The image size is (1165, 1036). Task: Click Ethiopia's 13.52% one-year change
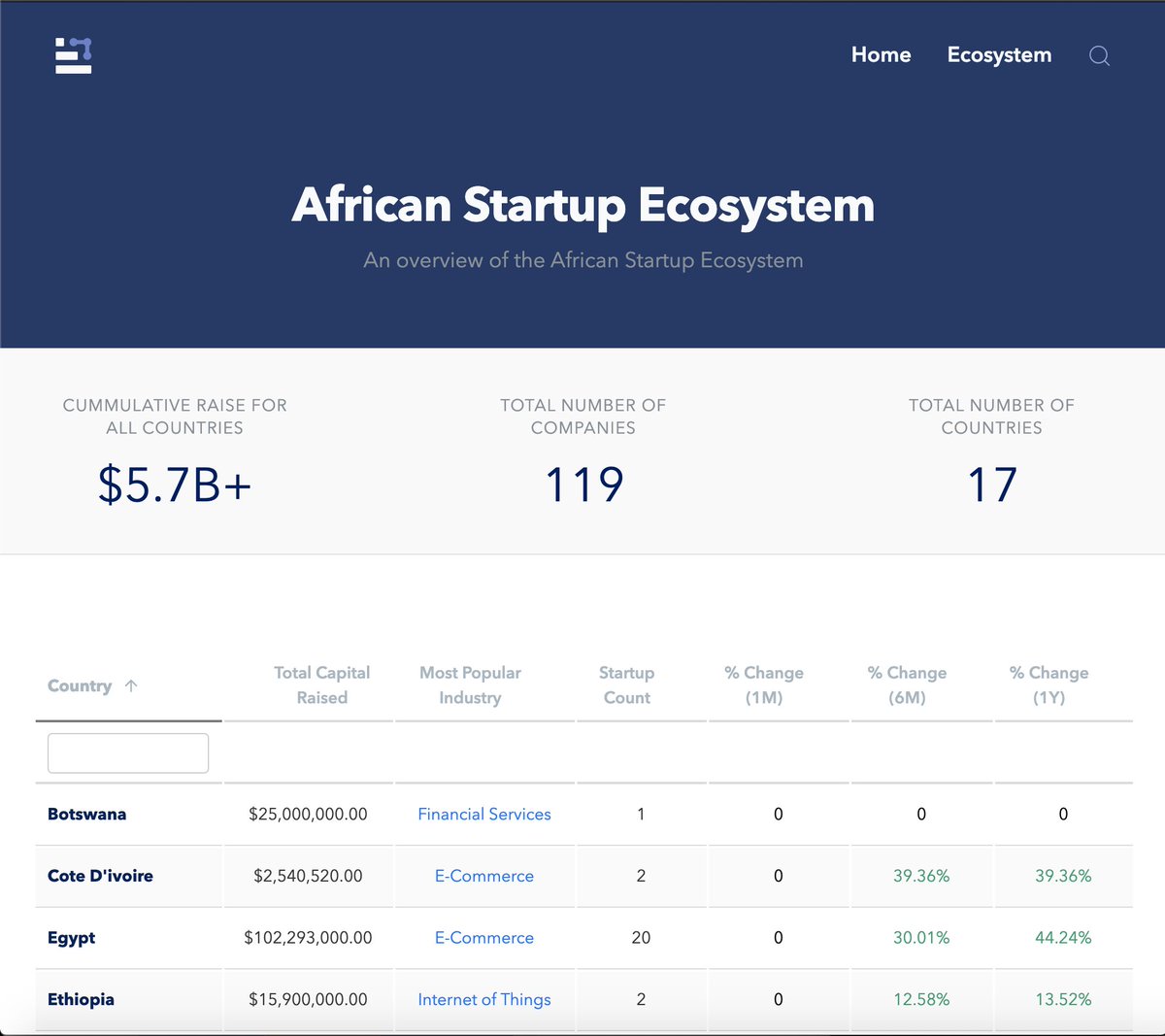point(1063,999)
